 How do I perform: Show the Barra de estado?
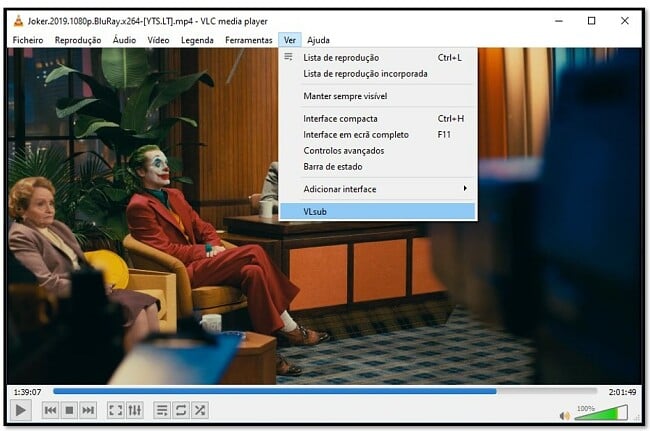378,167
